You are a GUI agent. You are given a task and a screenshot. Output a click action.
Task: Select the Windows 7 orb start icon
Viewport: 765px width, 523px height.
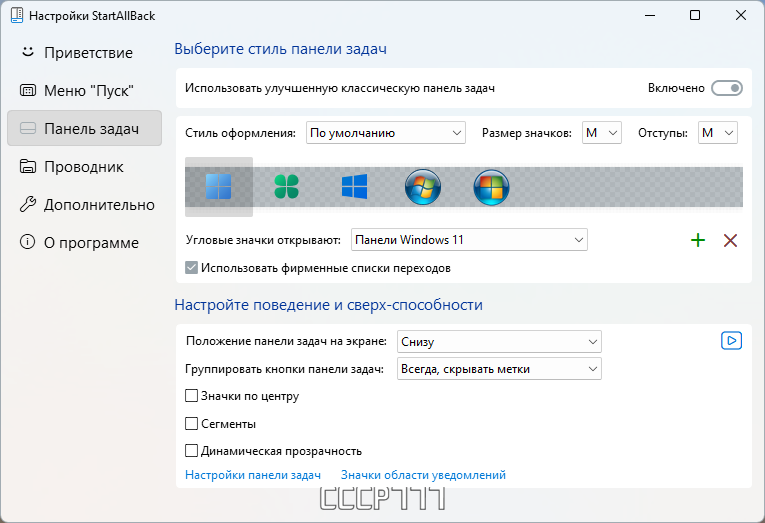423,187
